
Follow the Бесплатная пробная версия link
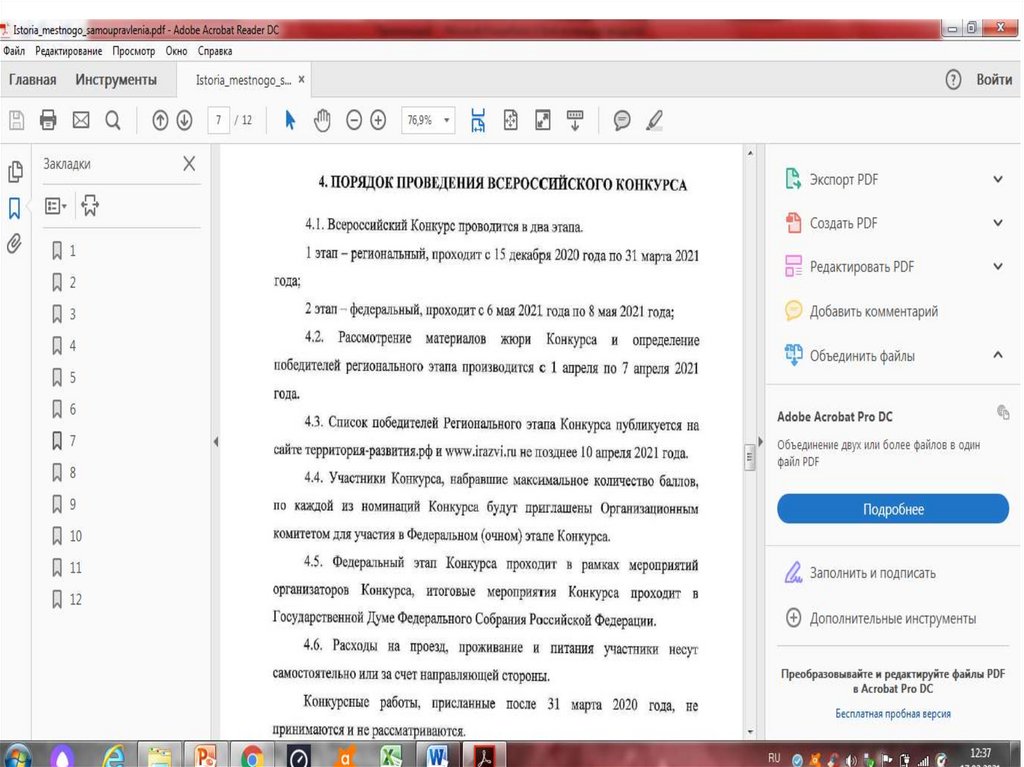click(x=893, y=714)
